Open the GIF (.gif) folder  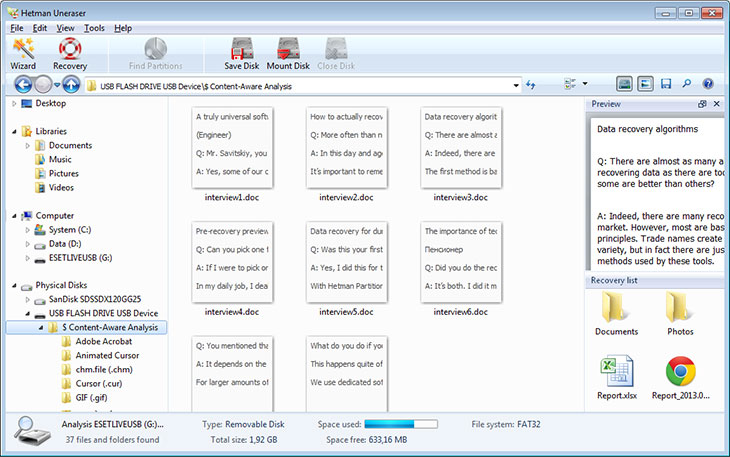[91, 397]
